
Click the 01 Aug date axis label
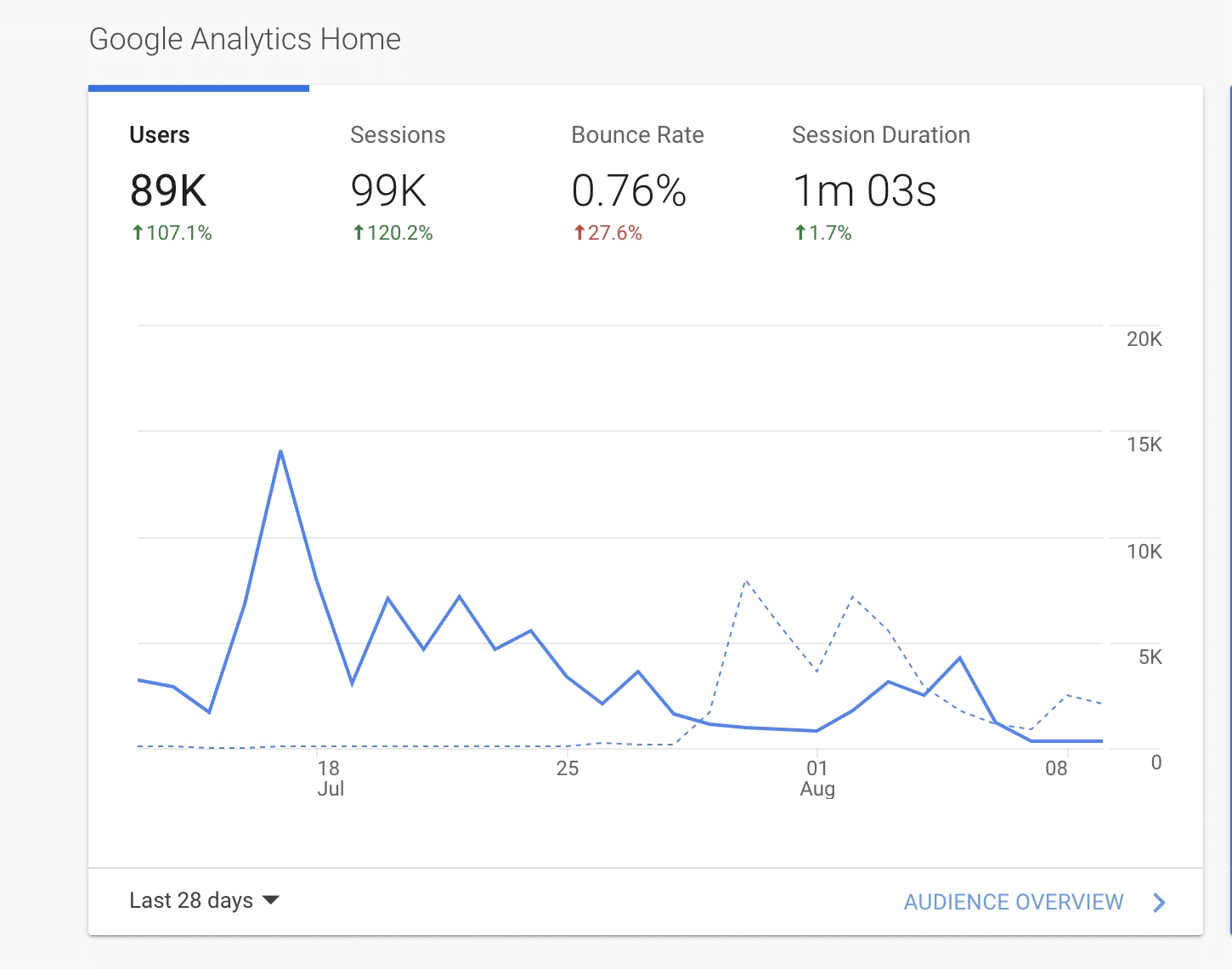pyautogui.click(x=817, y=778)
